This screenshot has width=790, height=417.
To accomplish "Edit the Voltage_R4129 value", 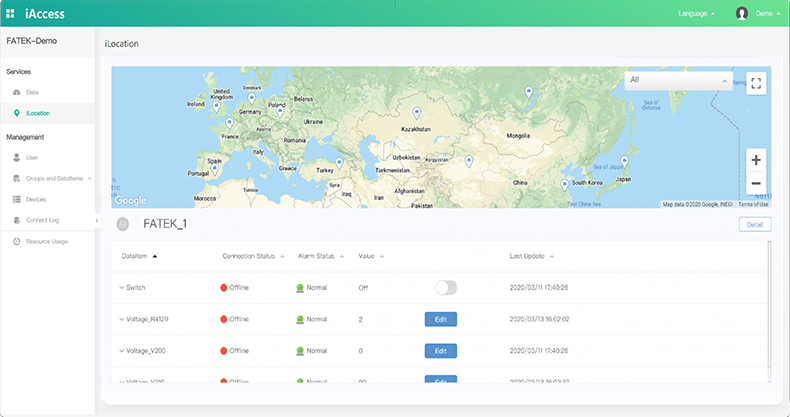I will tap(441, 319).
